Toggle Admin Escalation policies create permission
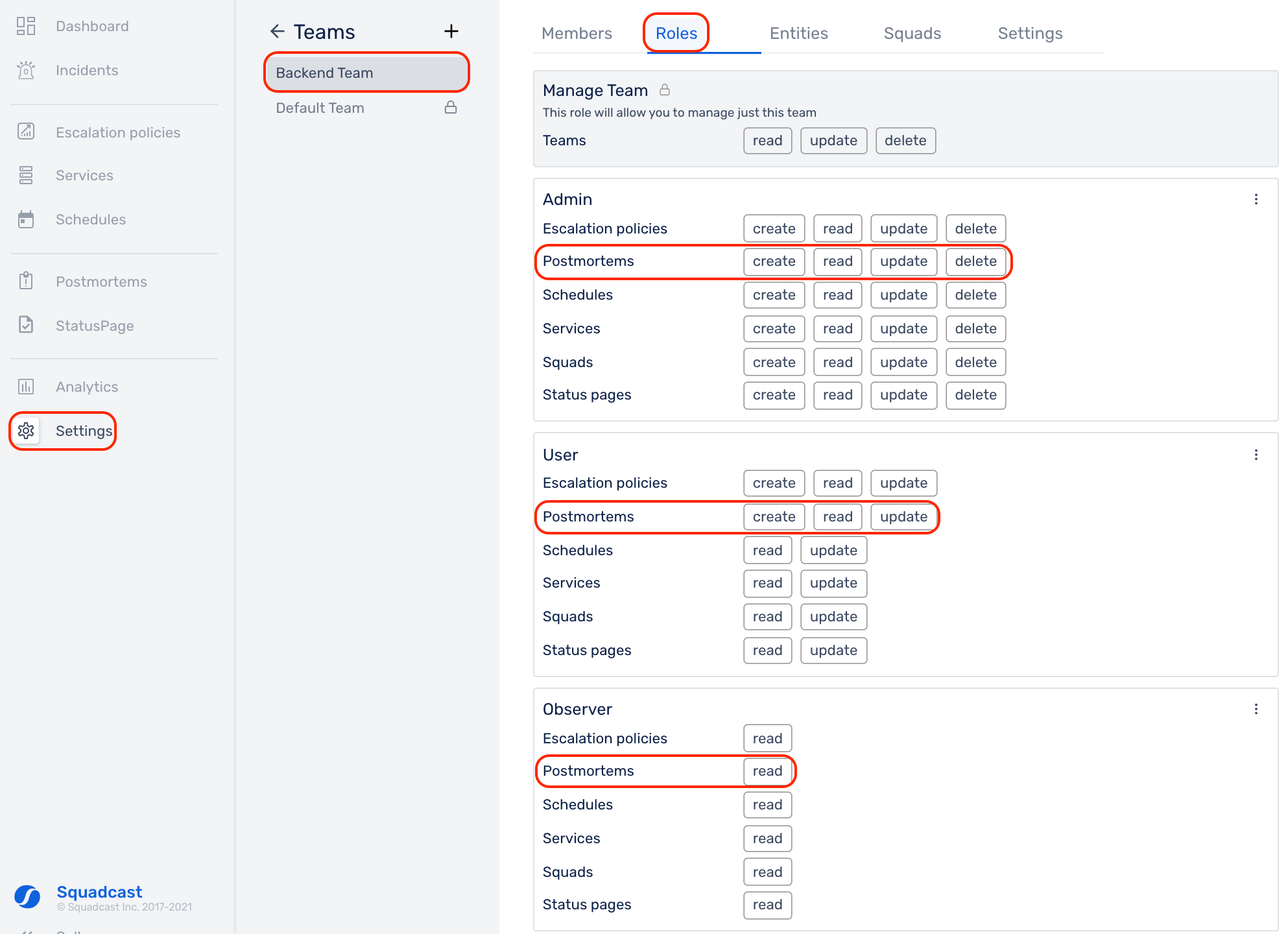 tap(774, 229)
